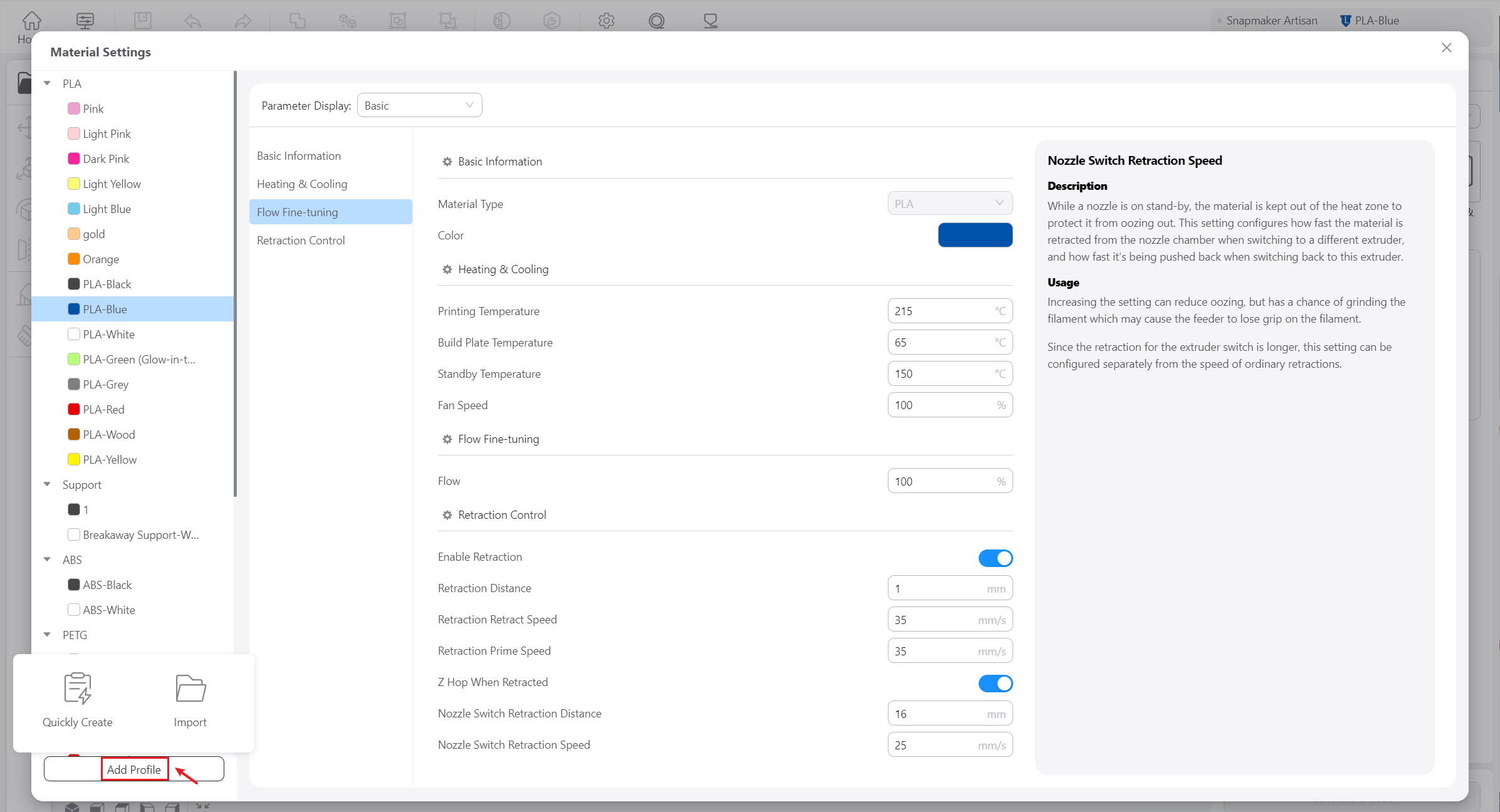The image size is (1500, 812).
Task: Click the blue nozzle icon next to PLA-Blue in header
Action: point(1345,21)
